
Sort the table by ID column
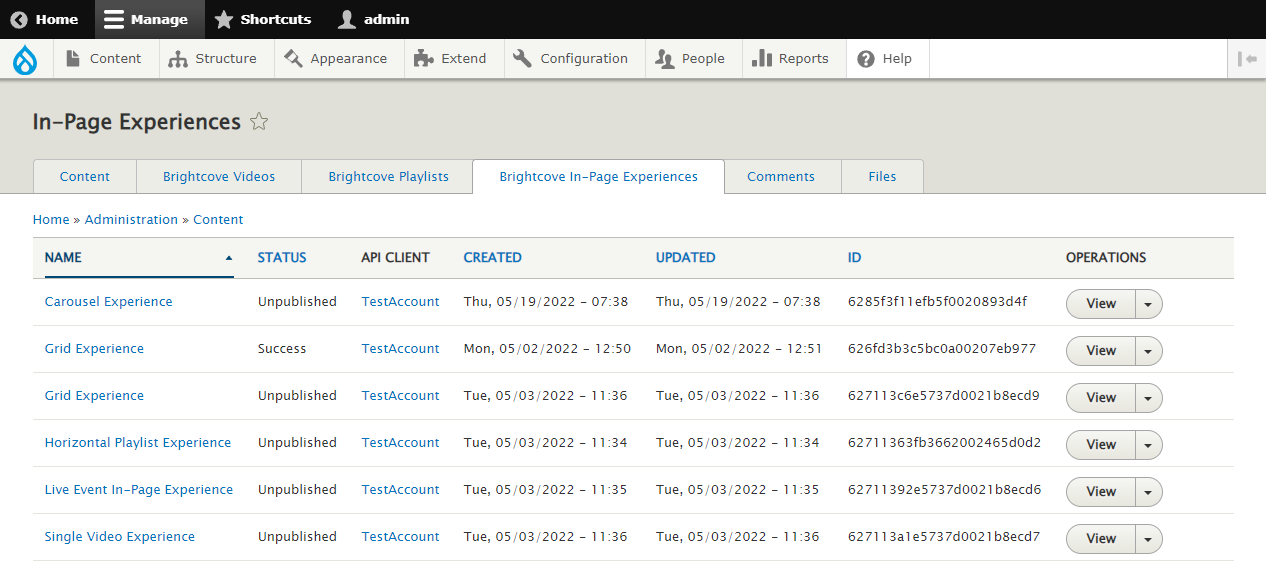tap(854, 258)
